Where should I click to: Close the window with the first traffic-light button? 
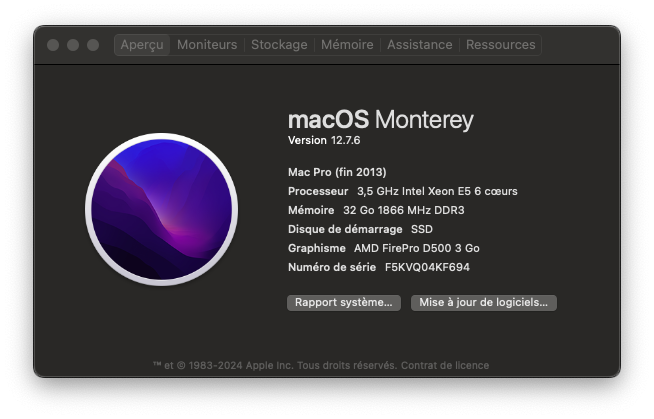(53, 45)
